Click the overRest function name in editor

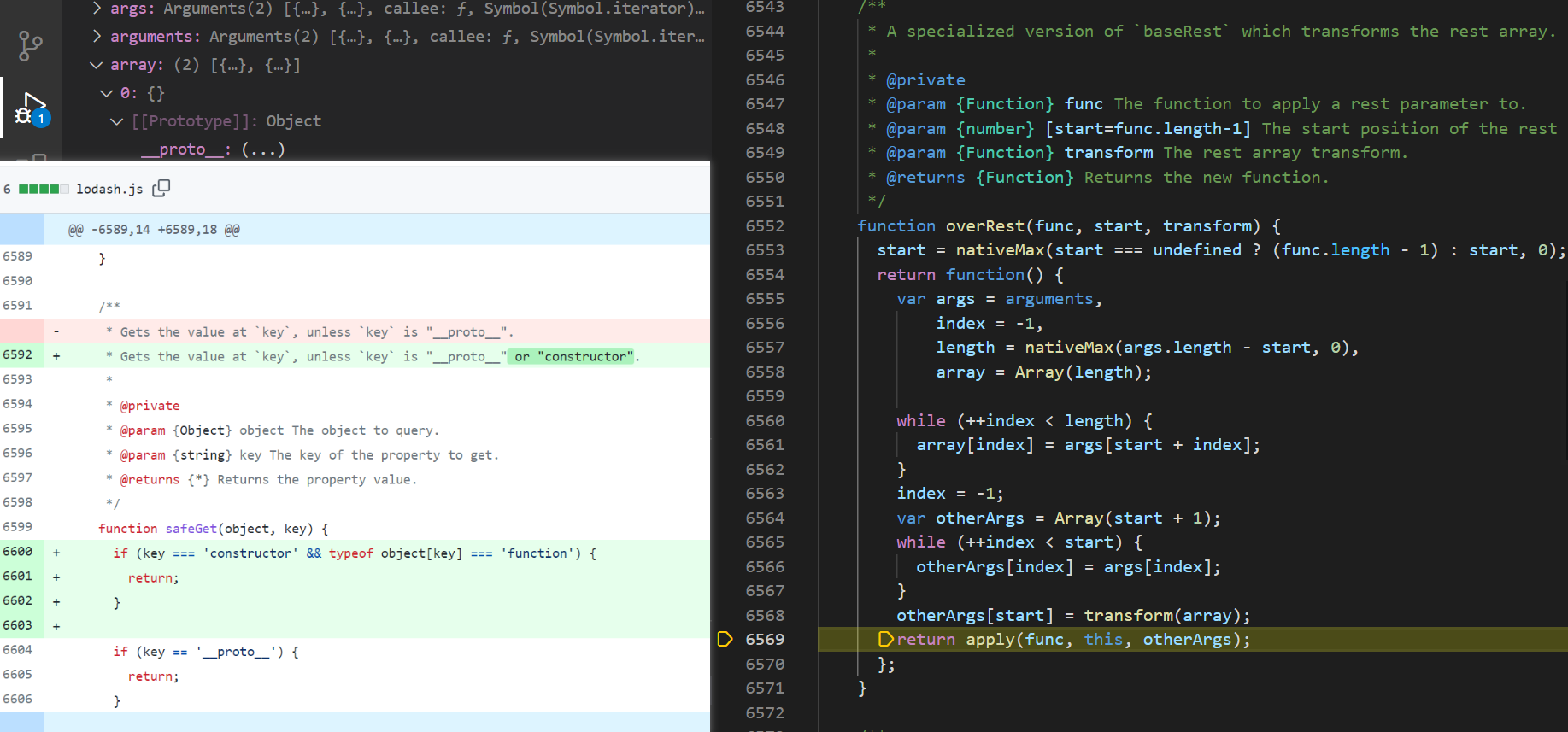tap(984, 225)
